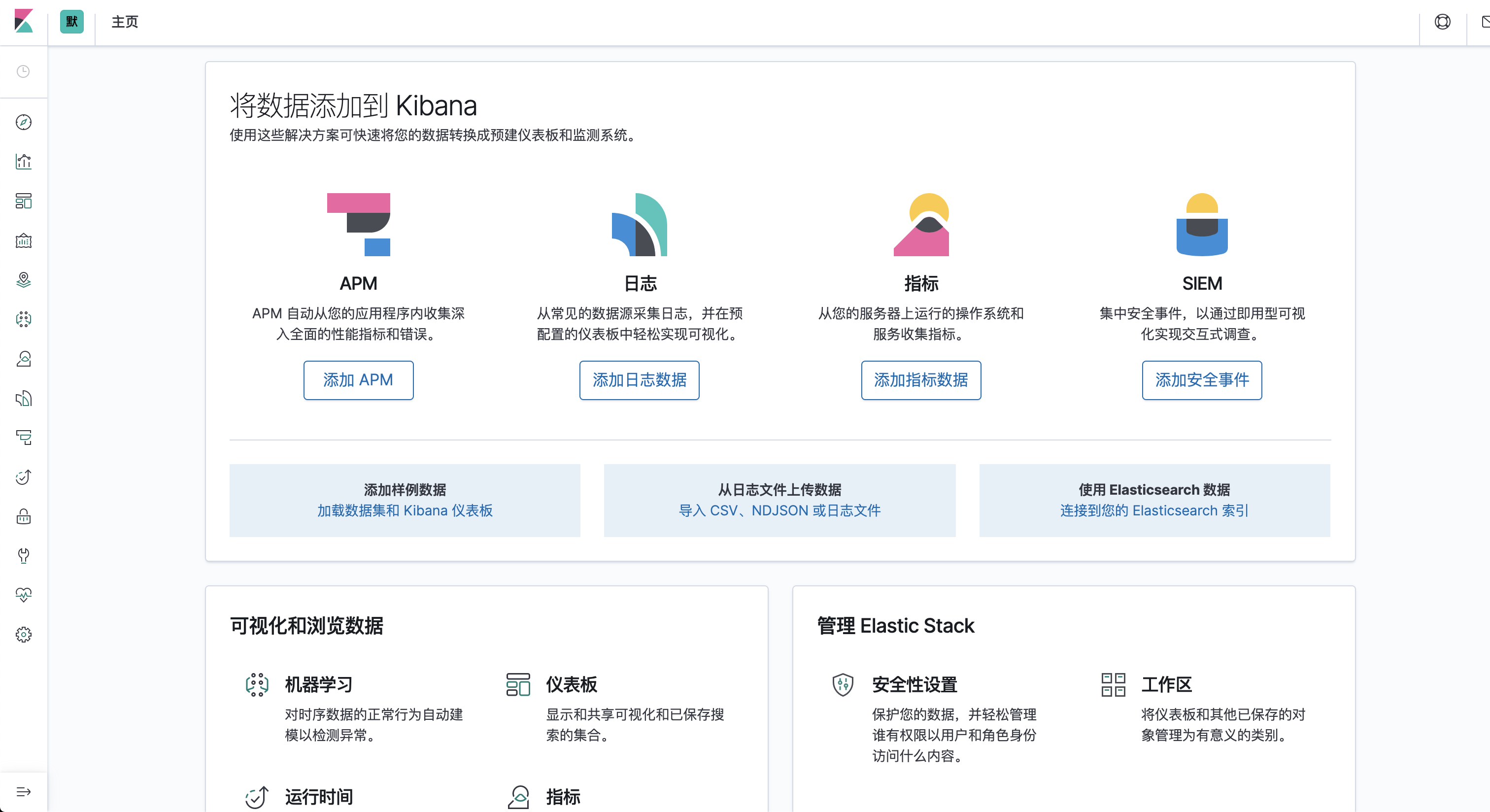Open the Stack Monitoring heartbeat sidebar icon

click(23, 595)
